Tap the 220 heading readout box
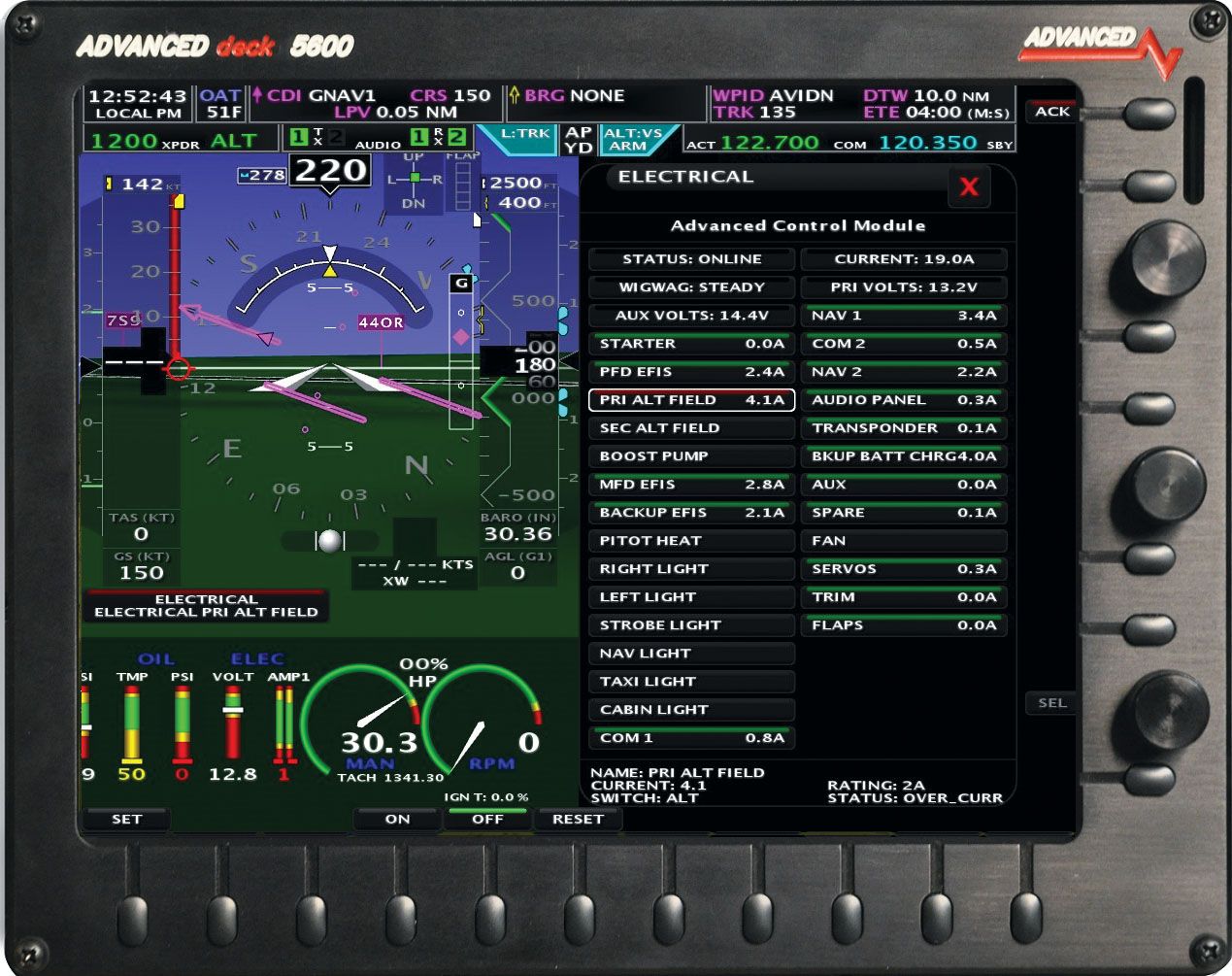The width and height of the screenshot is (1232, 976). tap(330, 171)
